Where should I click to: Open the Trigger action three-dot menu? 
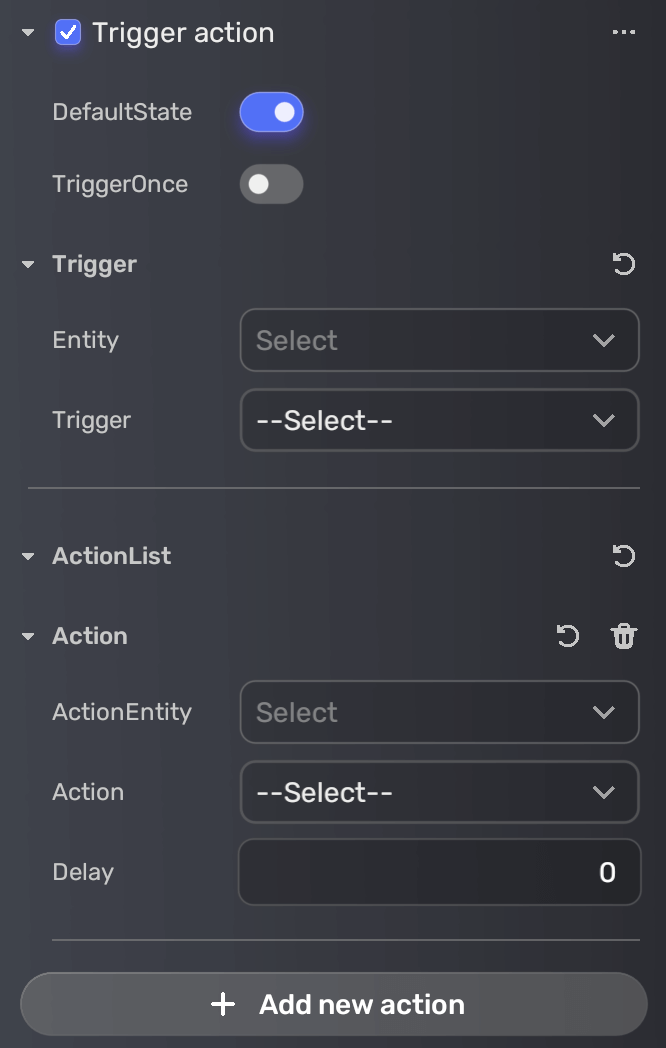click(x=623, y=33)
